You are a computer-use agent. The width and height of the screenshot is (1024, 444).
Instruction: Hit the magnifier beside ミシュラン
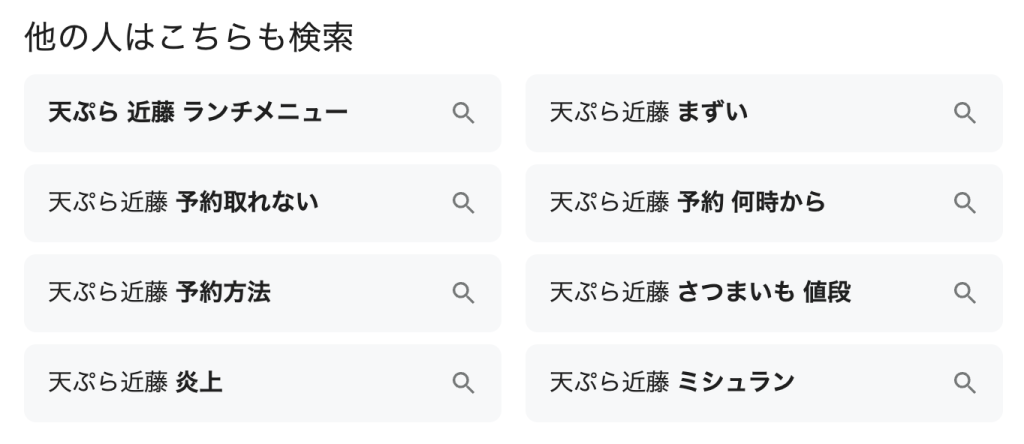click(x=964, y=382)
